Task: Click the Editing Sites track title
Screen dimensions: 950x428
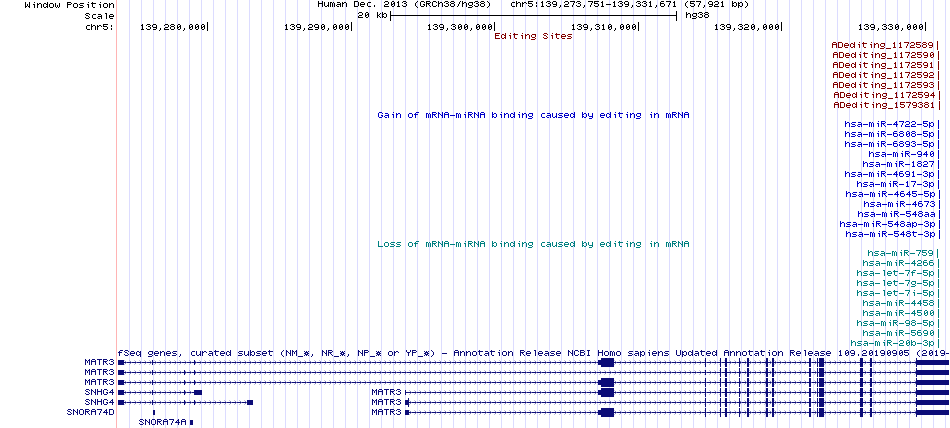Action: point(533,36)
